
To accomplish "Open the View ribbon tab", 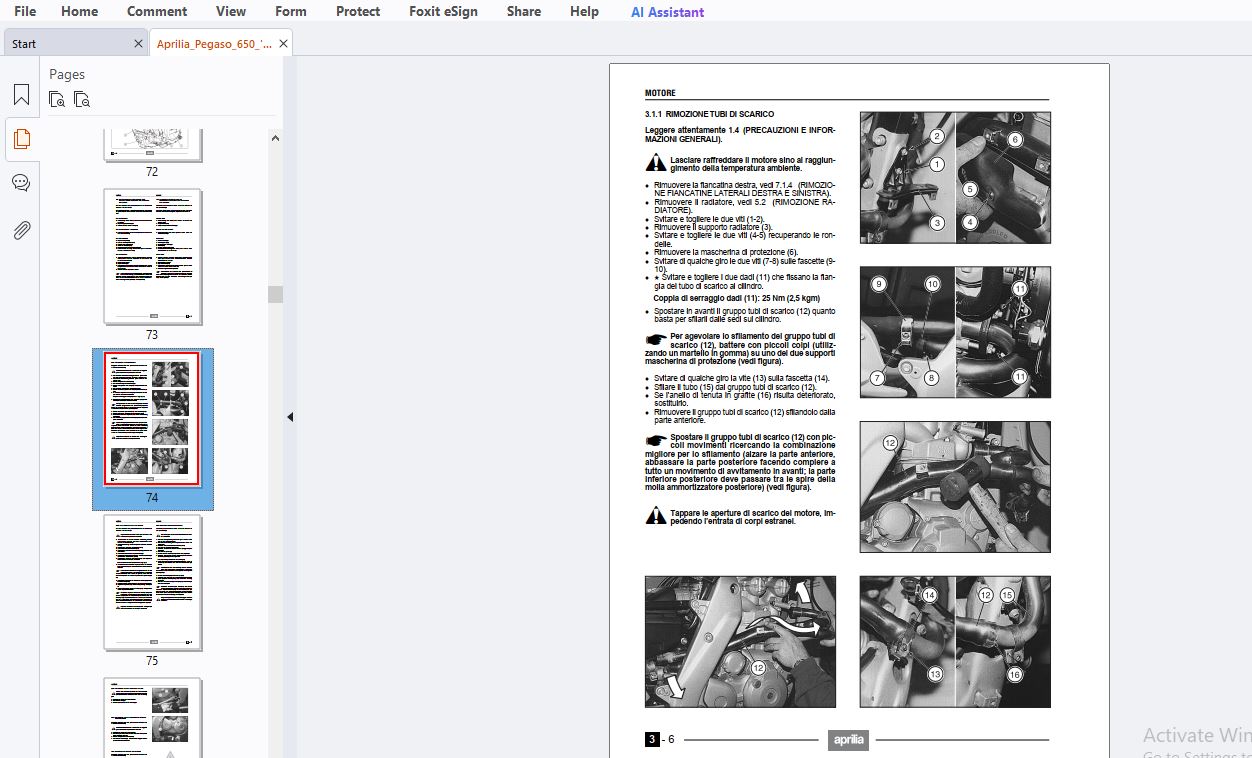I will 231,11.
